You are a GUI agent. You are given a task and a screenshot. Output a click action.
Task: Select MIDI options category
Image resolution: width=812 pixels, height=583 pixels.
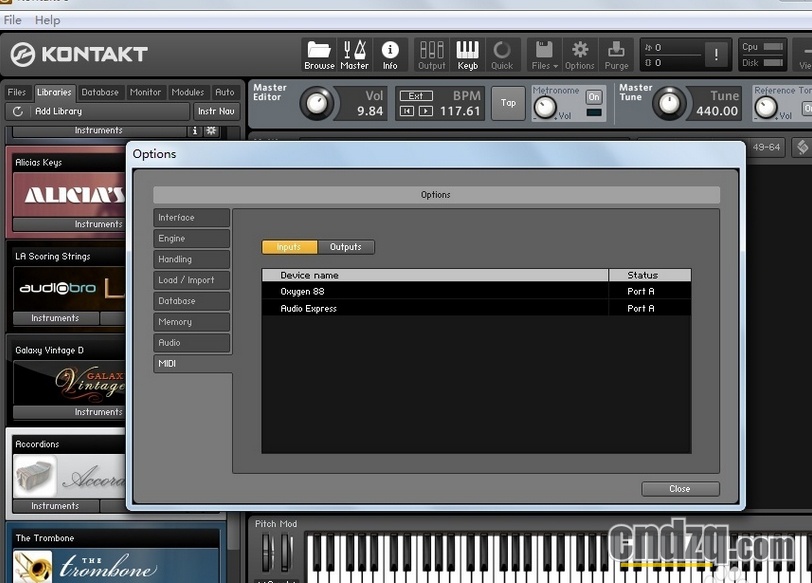pos(192,363)
